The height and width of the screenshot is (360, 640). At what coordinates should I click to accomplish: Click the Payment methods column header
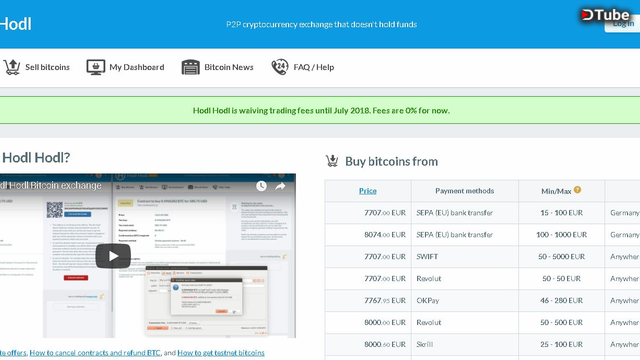[x=464, y=191]
